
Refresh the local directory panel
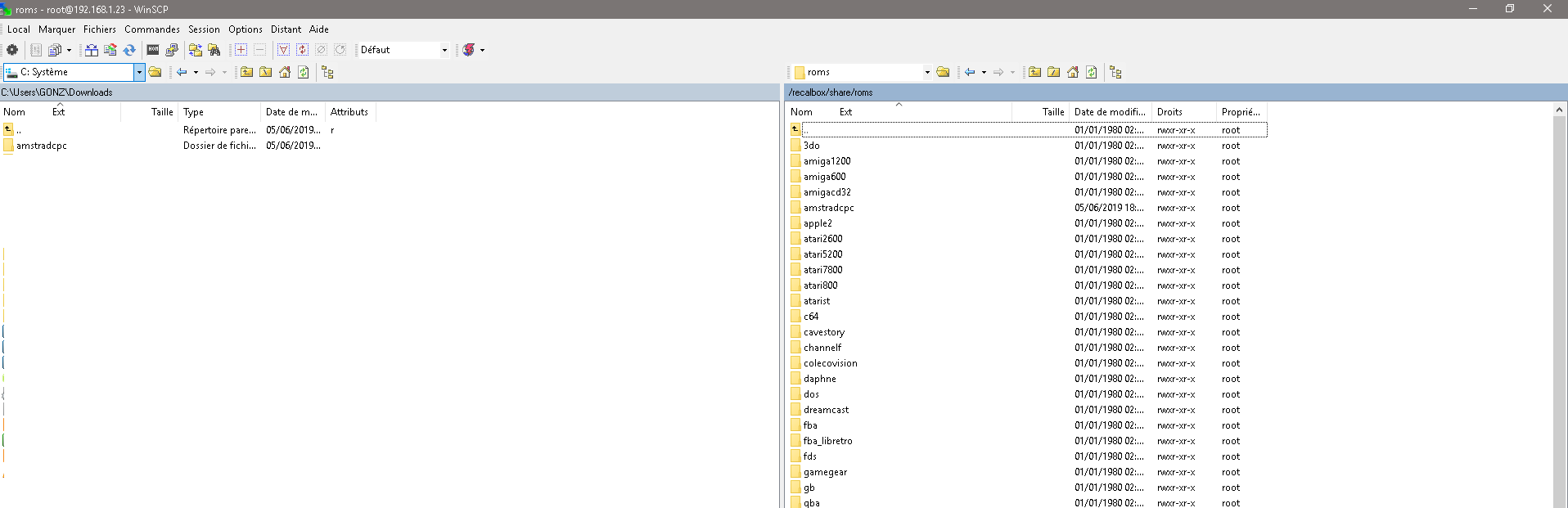coord(304,72)
